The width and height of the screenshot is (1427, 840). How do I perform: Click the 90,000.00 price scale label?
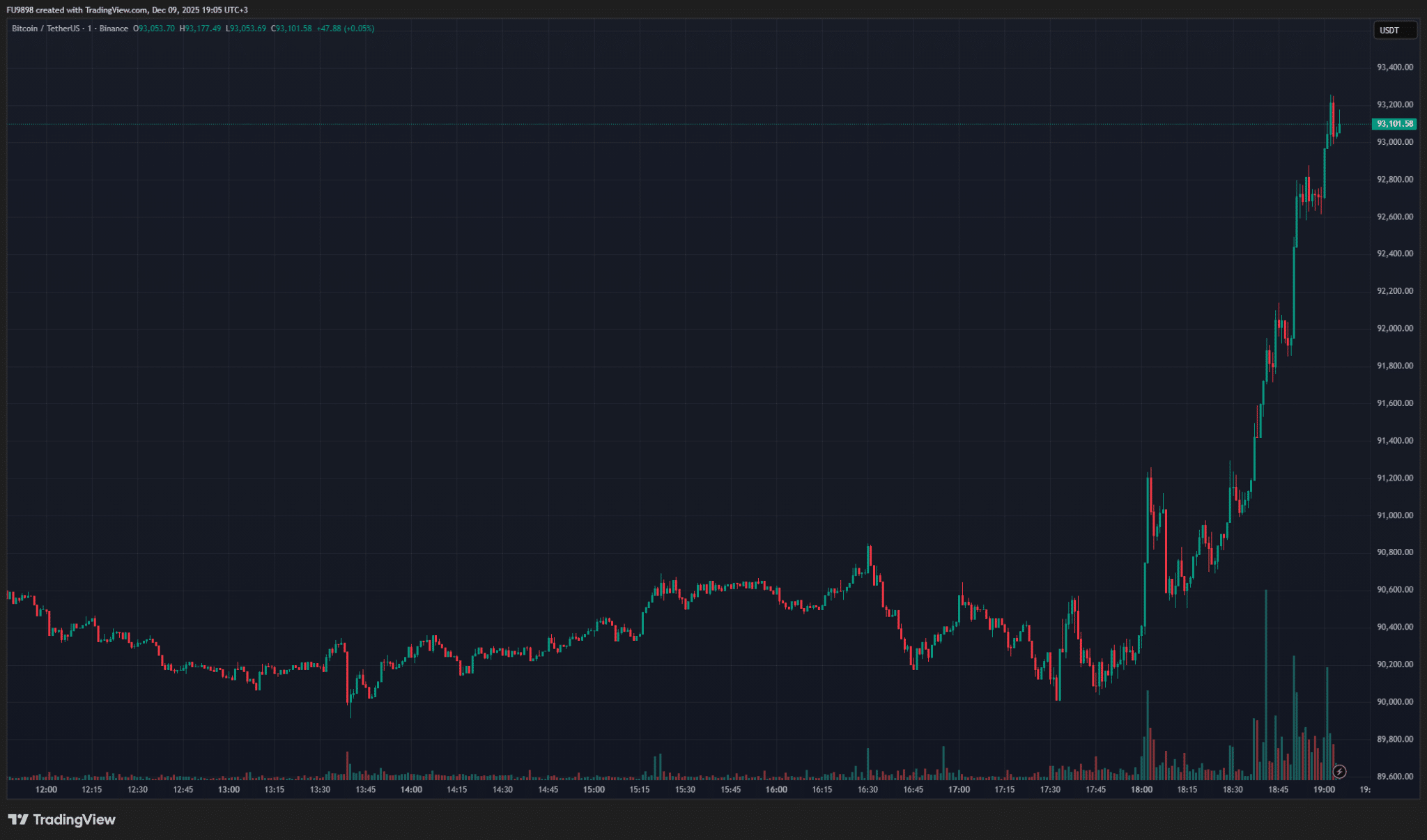1395,701
